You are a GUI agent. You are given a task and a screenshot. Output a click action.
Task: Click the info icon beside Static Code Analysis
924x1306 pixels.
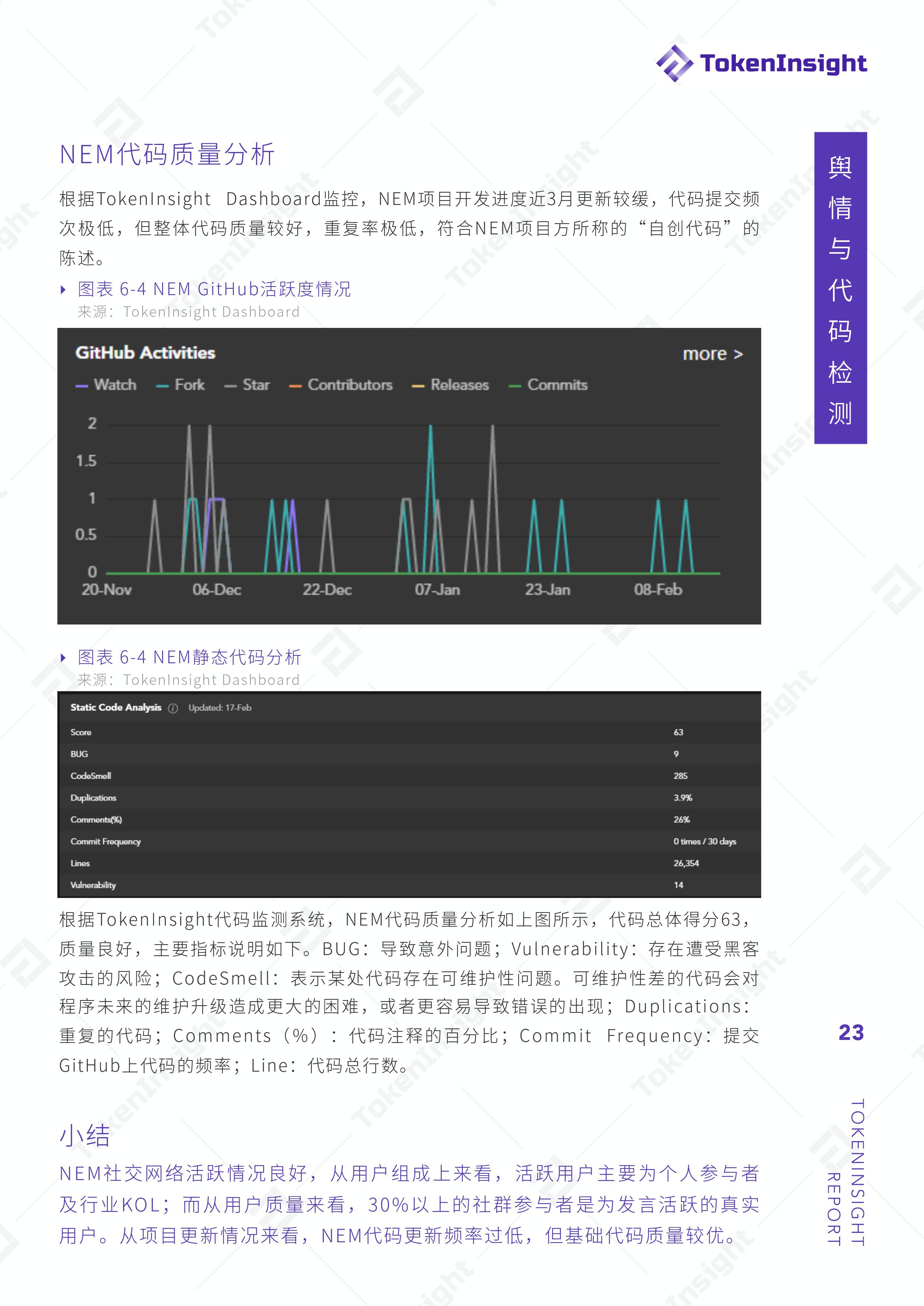click(173, 708)
